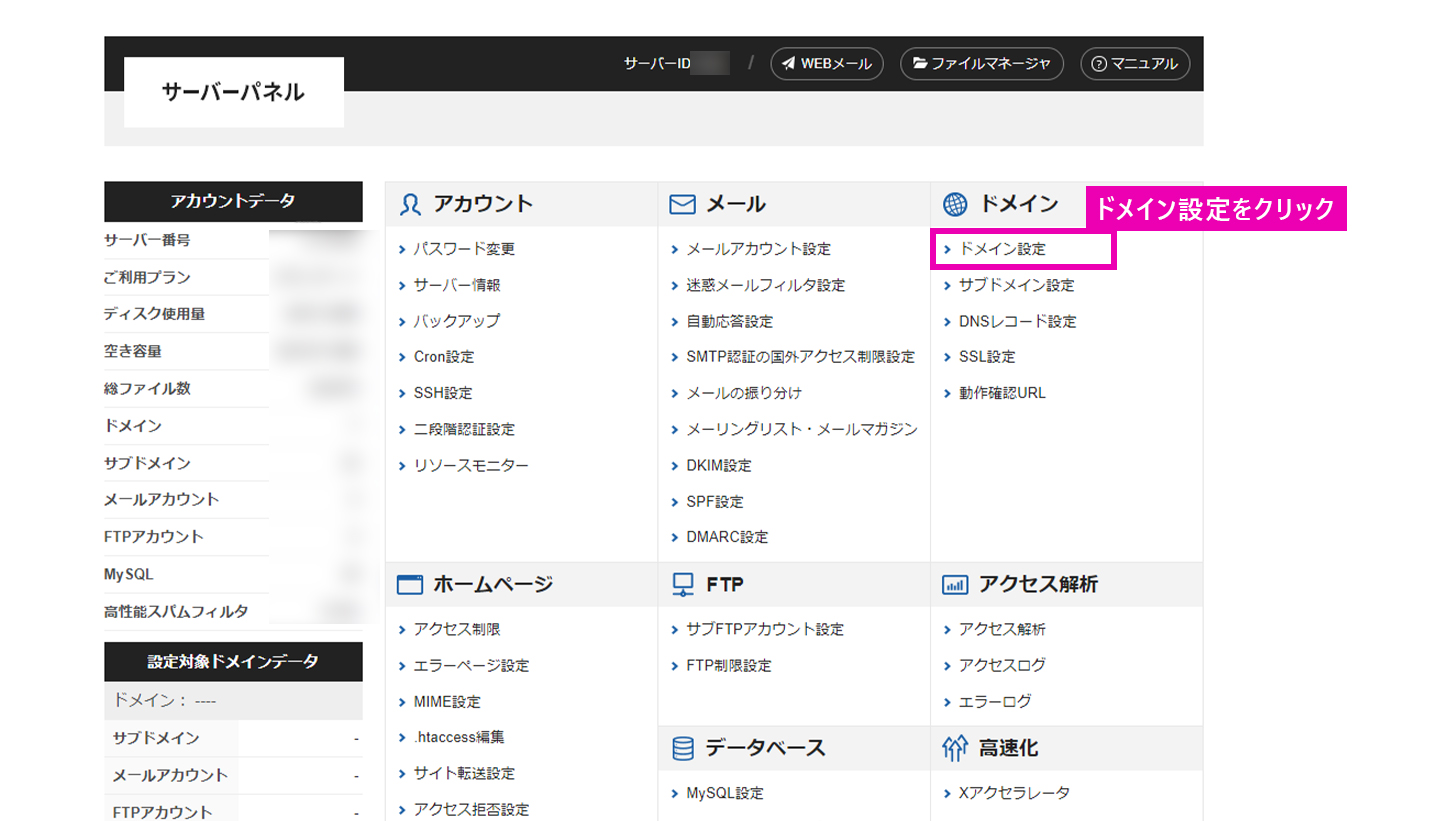
Task: Open アクセス解析 link in list
Action: [x=1002, y=629]
